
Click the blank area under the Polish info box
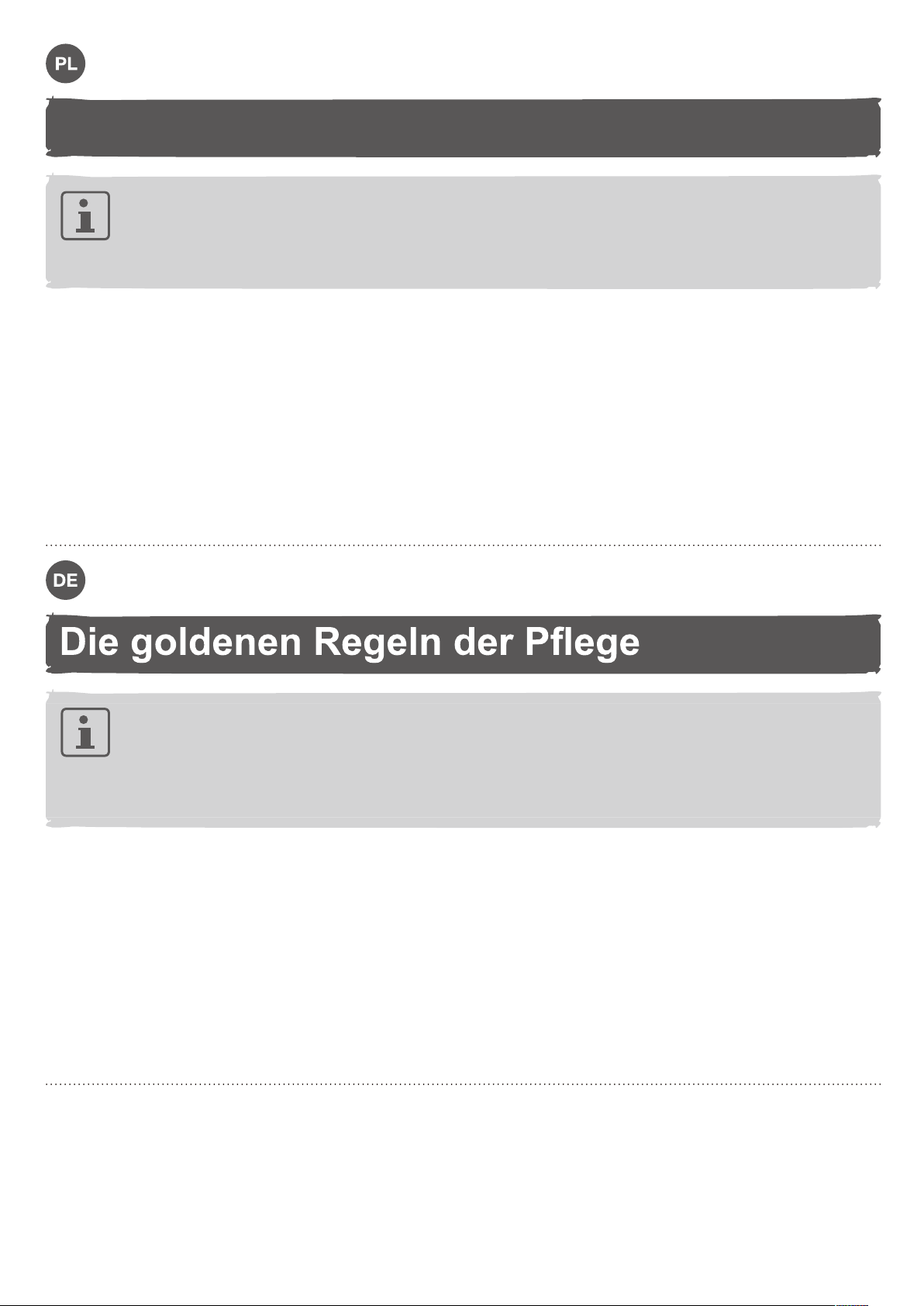(463, 415)
